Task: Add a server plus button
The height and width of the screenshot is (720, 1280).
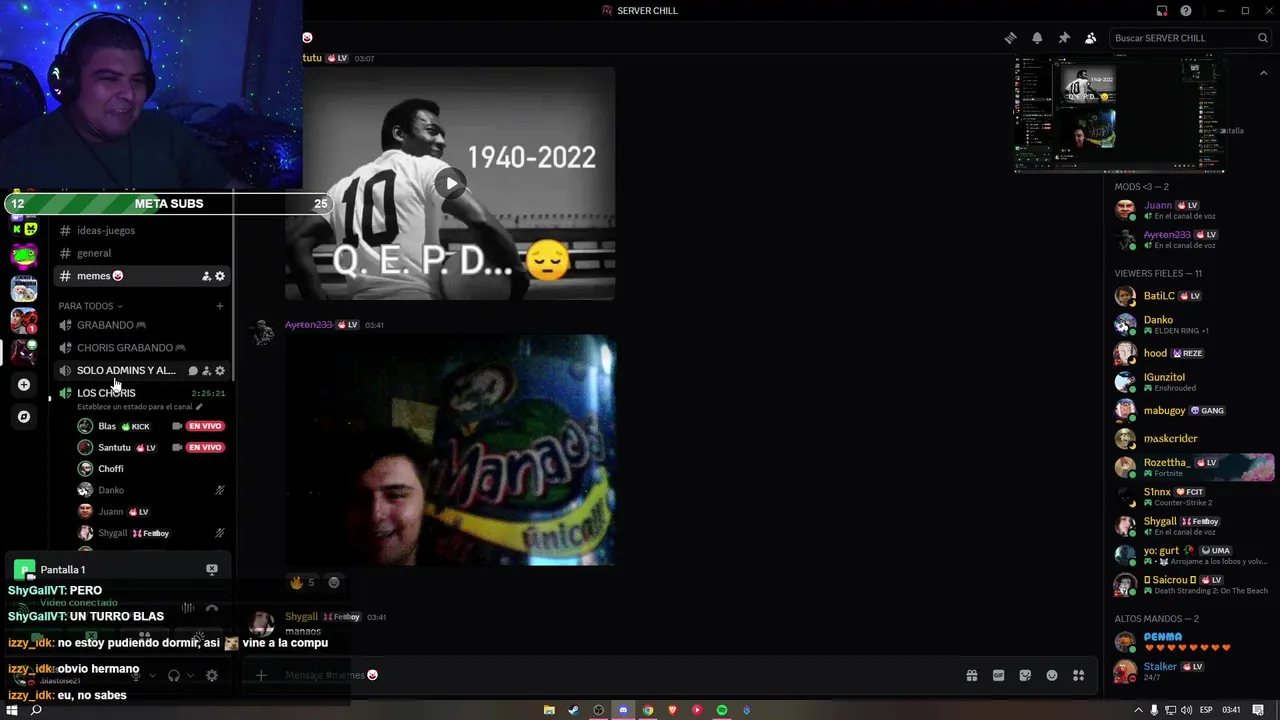Action: point(24,385)
